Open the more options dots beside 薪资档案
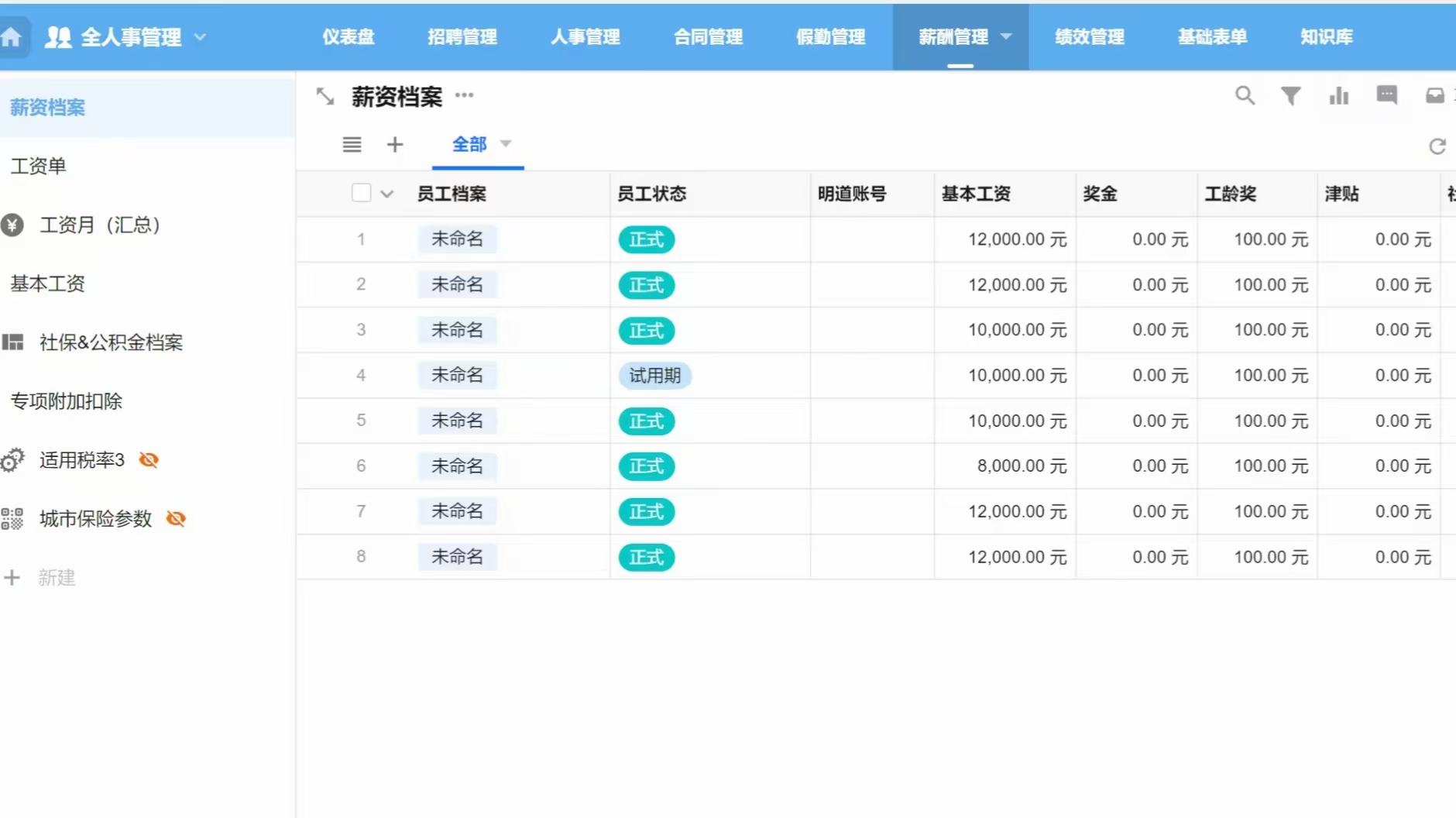The image size is (1456, 818). coord(464,95)
